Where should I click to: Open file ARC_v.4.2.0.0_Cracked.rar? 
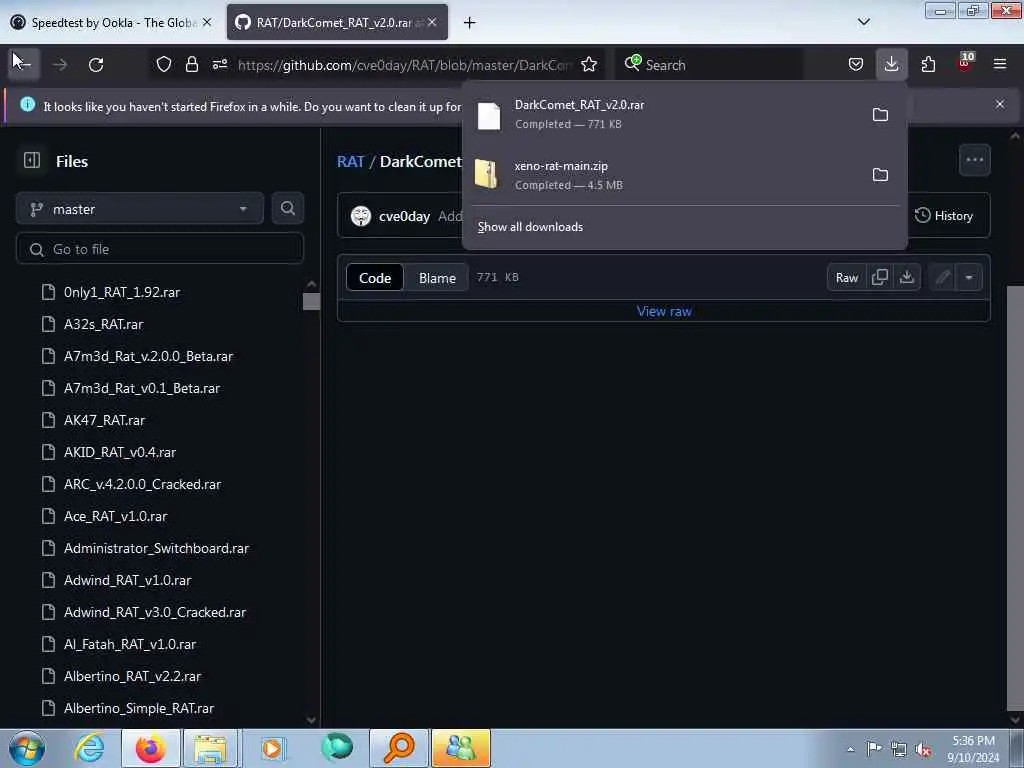tap(142, 485)
